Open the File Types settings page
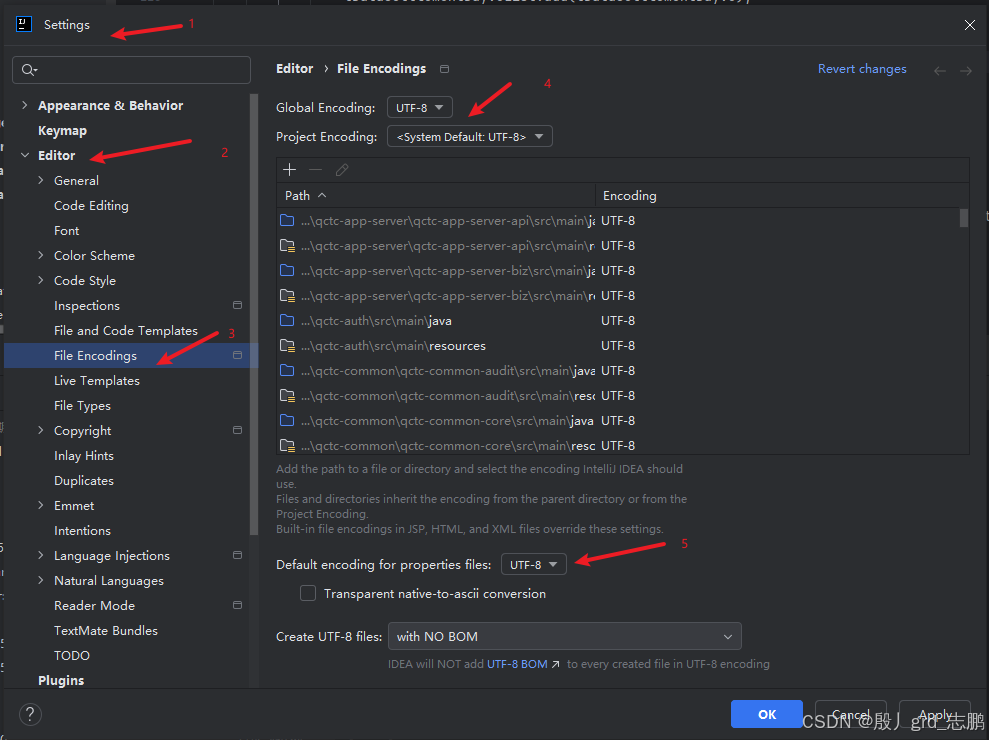 (83, 406)
